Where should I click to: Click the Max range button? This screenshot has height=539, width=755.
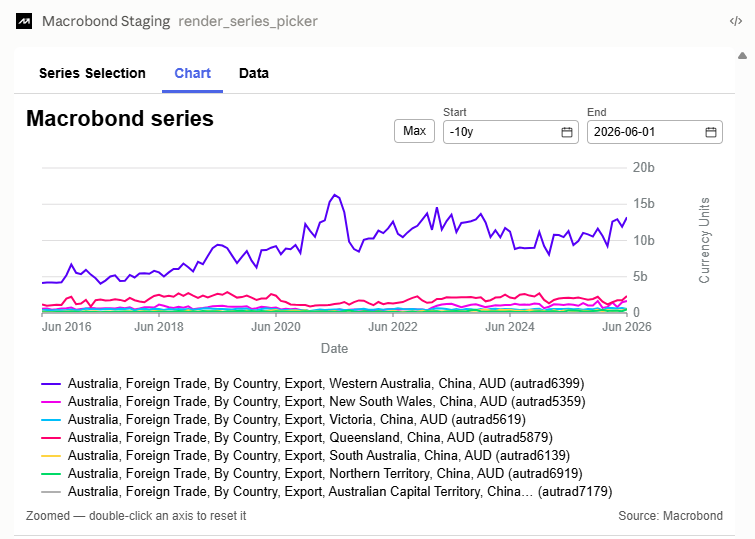[x=415, y=131]
